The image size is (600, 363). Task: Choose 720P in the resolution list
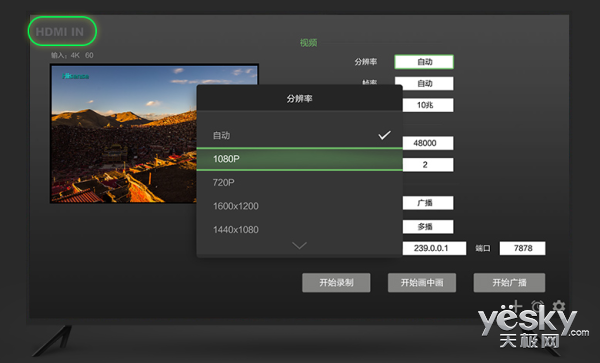[x=300, y=182]
